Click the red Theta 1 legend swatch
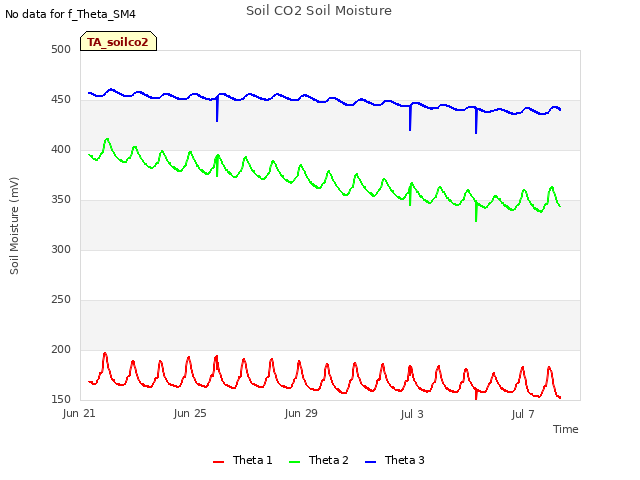640x480 pixels. tap(218, 462)
